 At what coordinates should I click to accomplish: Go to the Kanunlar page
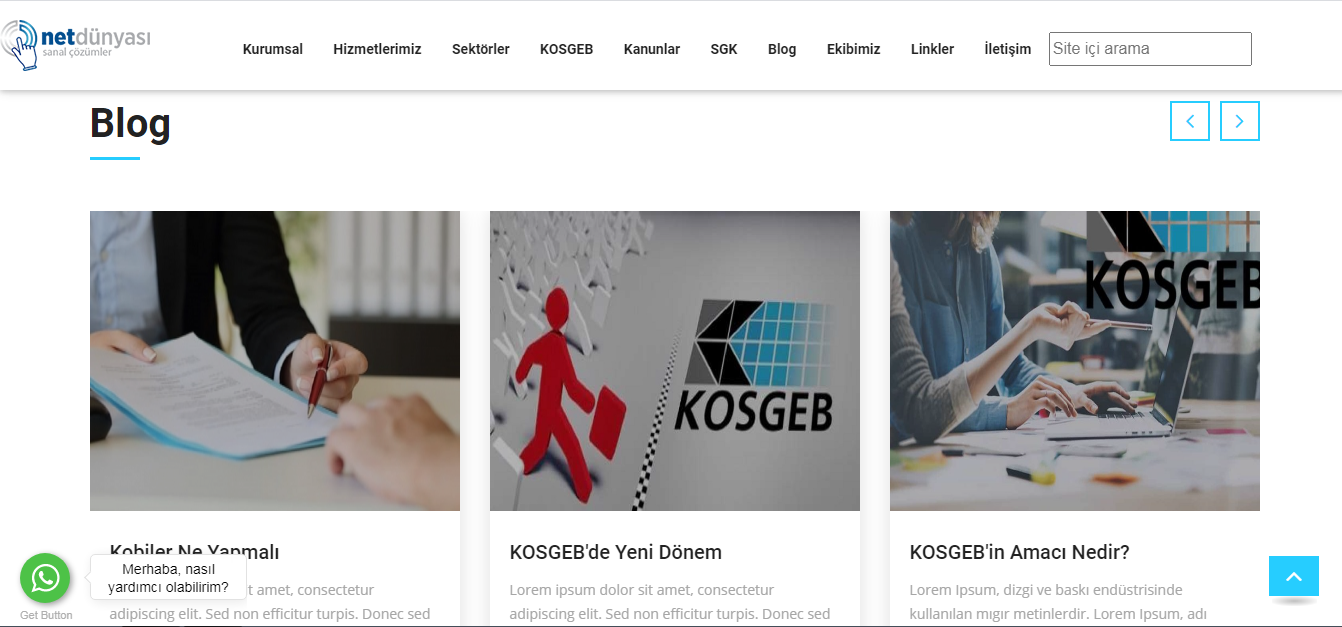652,49
